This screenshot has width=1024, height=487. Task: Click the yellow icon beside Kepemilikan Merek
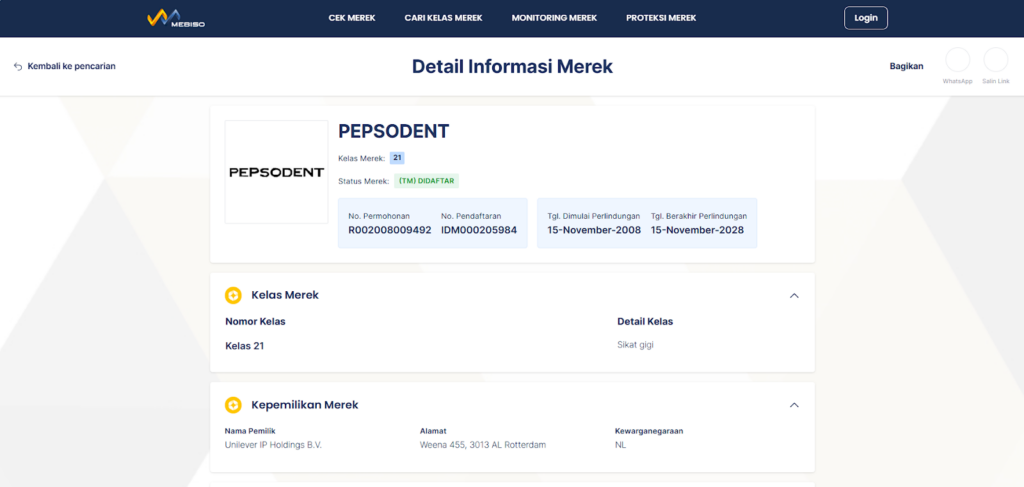pos(233,405)
